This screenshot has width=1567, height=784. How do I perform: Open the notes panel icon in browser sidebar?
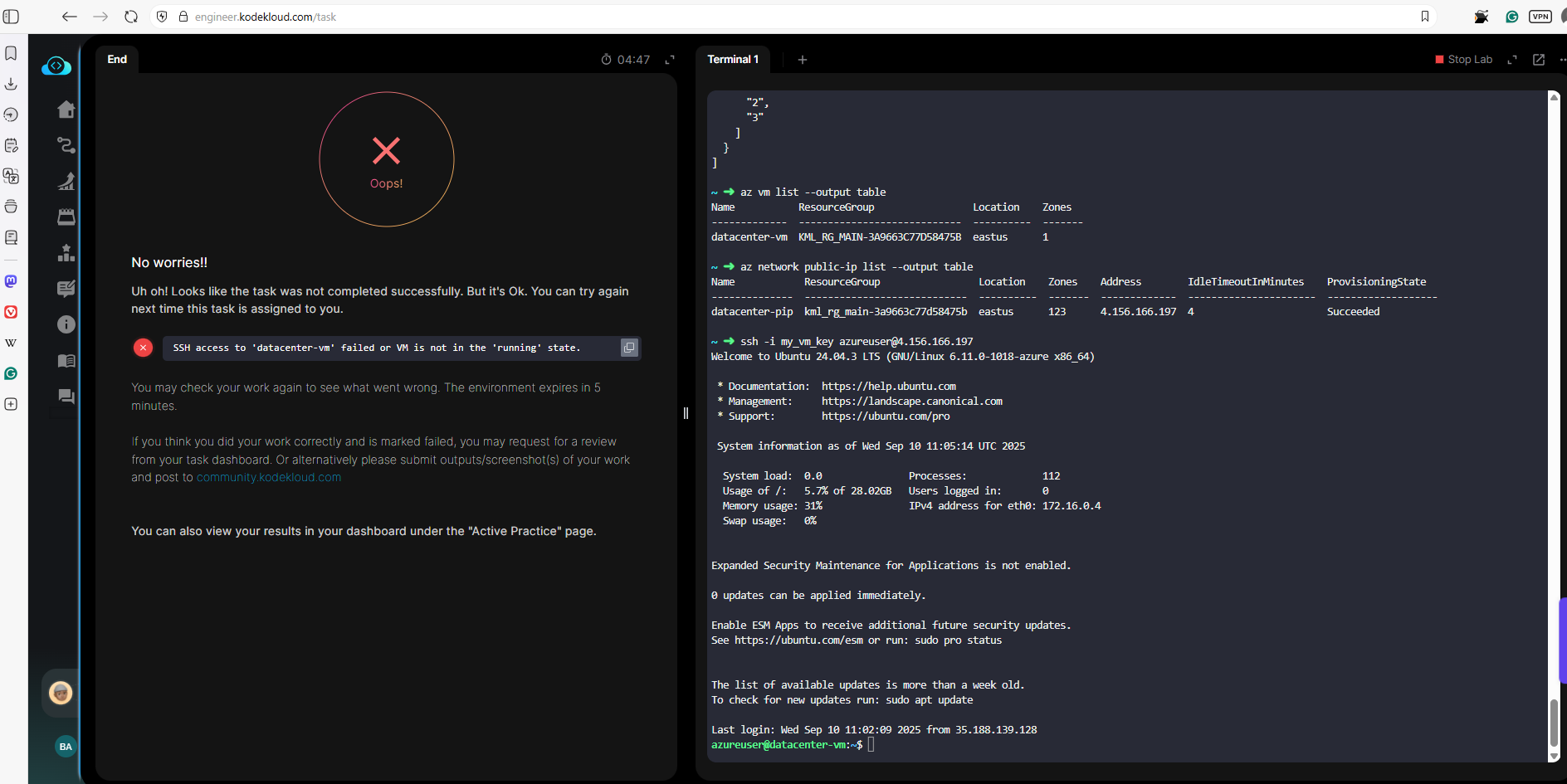pos(11,145)
